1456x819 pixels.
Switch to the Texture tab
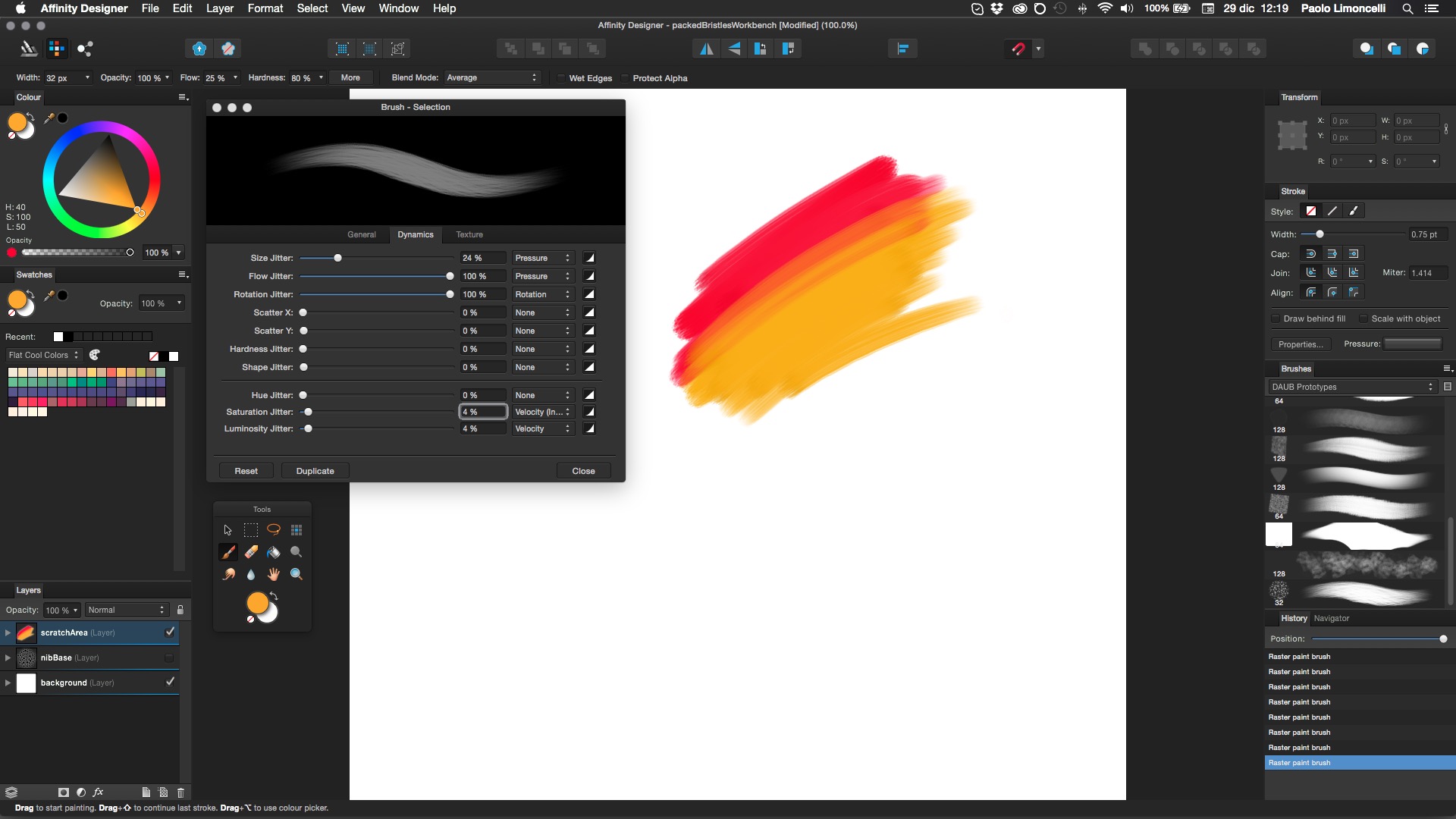click(x=469, y=234)
